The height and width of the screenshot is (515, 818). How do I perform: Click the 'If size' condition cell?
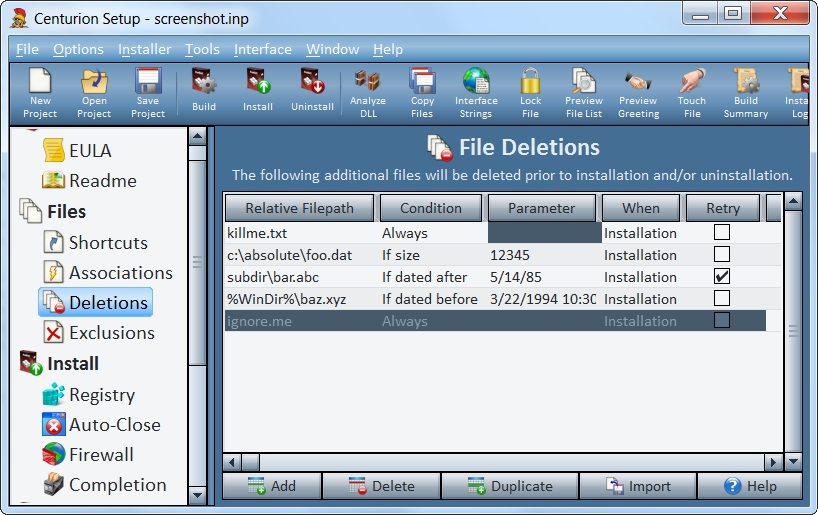click(434, 255)
